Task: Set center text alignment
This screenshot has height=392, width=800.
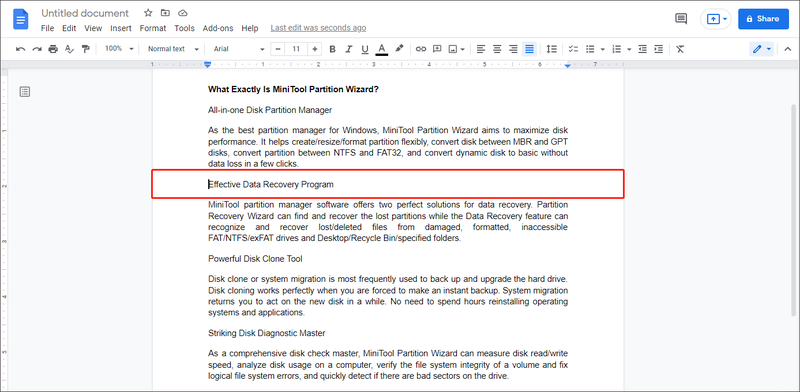Action: [497, 49]
